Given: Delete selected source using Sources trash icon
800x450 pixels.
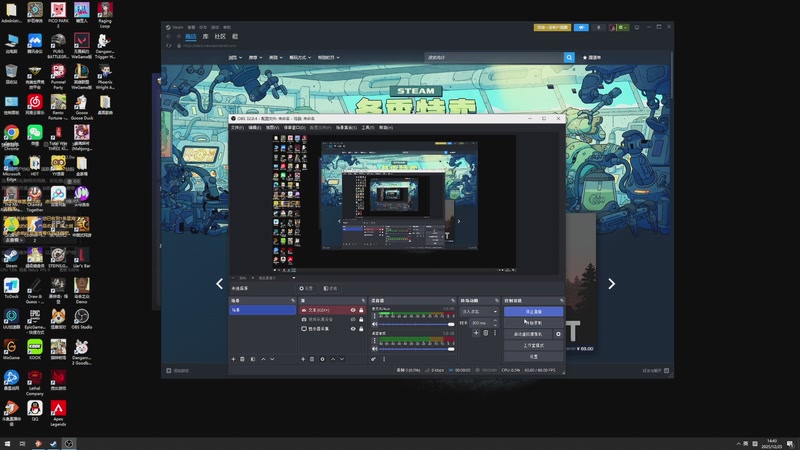Looking at the screenshot, I should pyautogui.click(x=312, y=359).
